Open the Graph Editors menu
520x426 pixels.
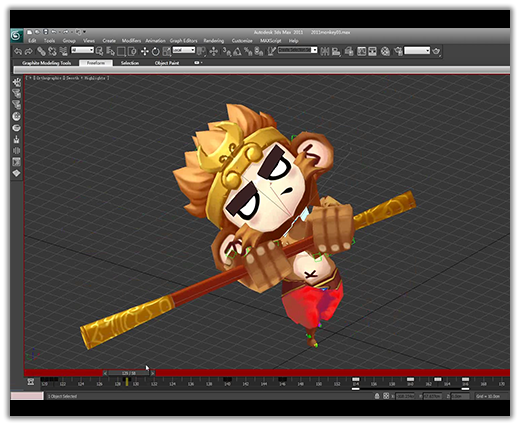pyautogui.click(x=184, y=41)
